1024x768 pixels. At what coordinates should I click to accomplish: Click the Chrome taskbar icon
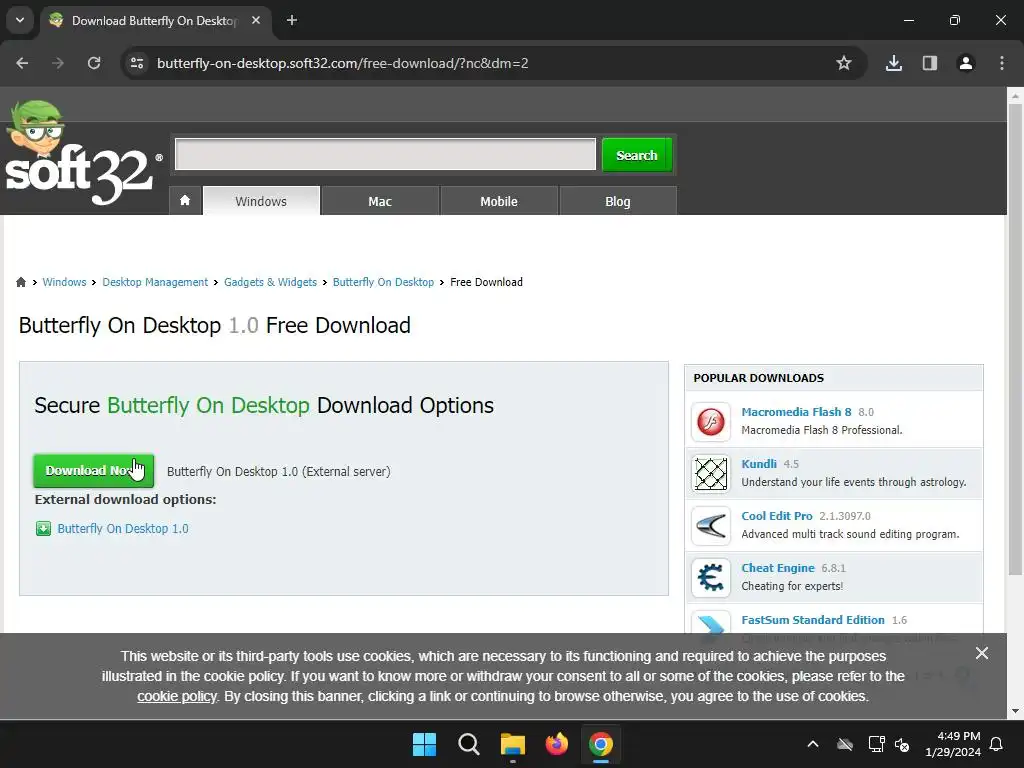coord(601,744)
